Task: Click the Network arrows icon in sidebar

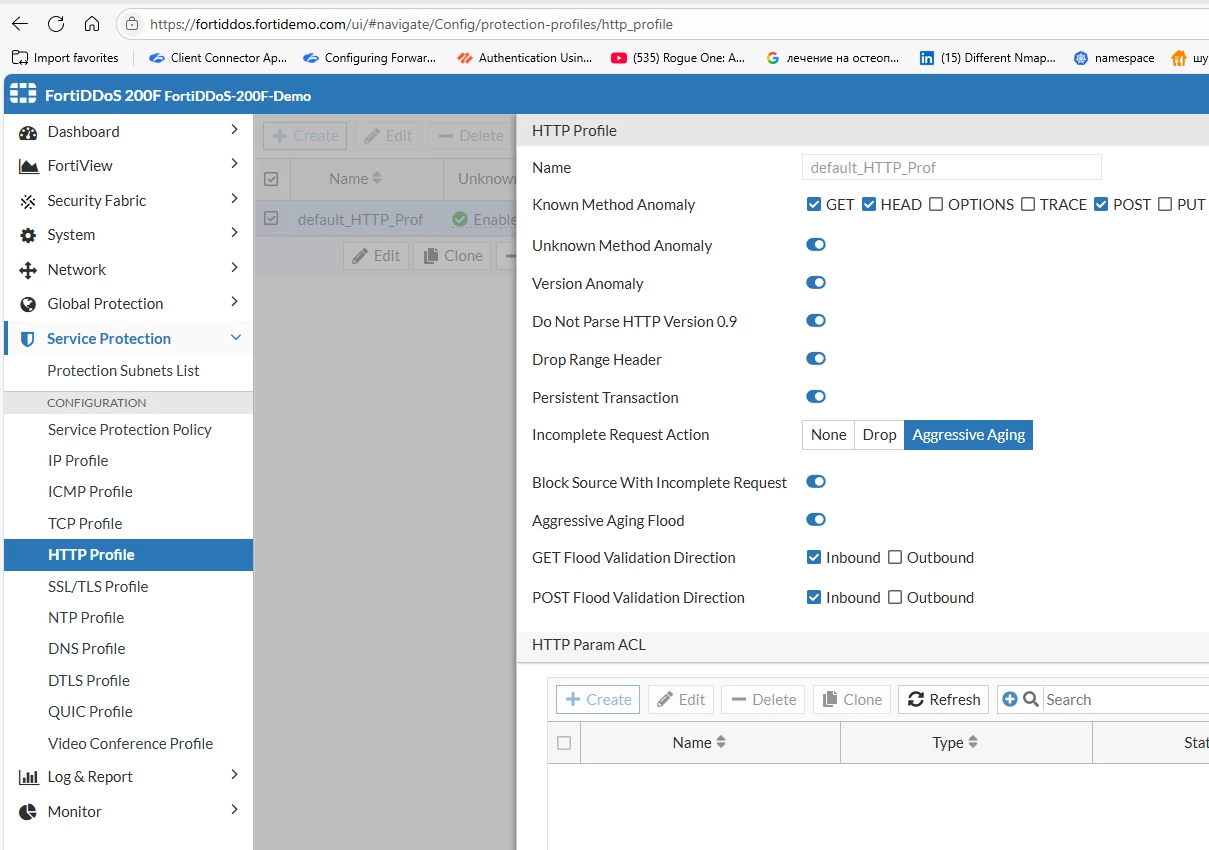Action: coord(28,270)
